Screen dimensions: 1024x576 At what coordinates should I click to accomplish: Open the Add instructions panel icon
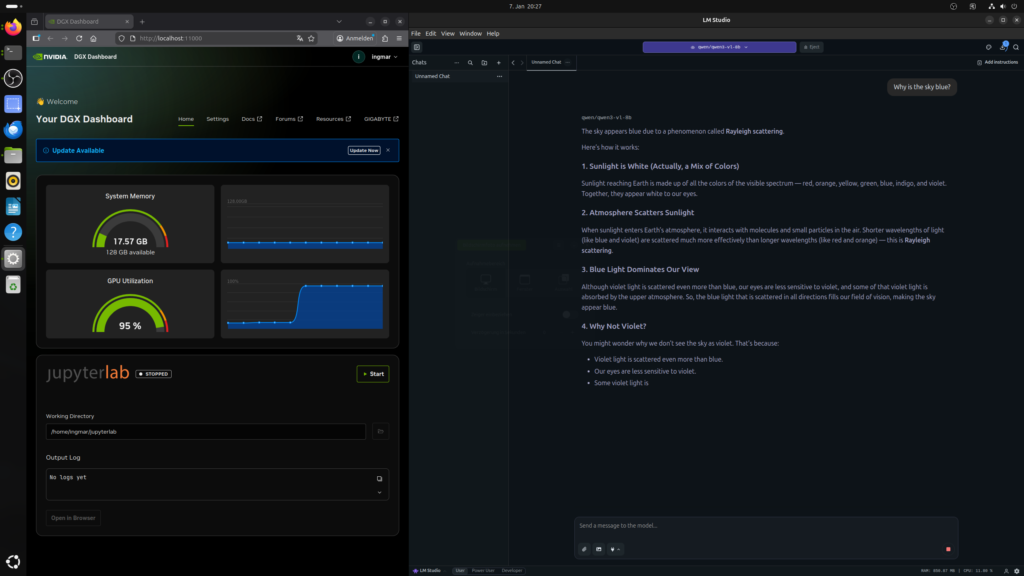(x=979, y=62)
